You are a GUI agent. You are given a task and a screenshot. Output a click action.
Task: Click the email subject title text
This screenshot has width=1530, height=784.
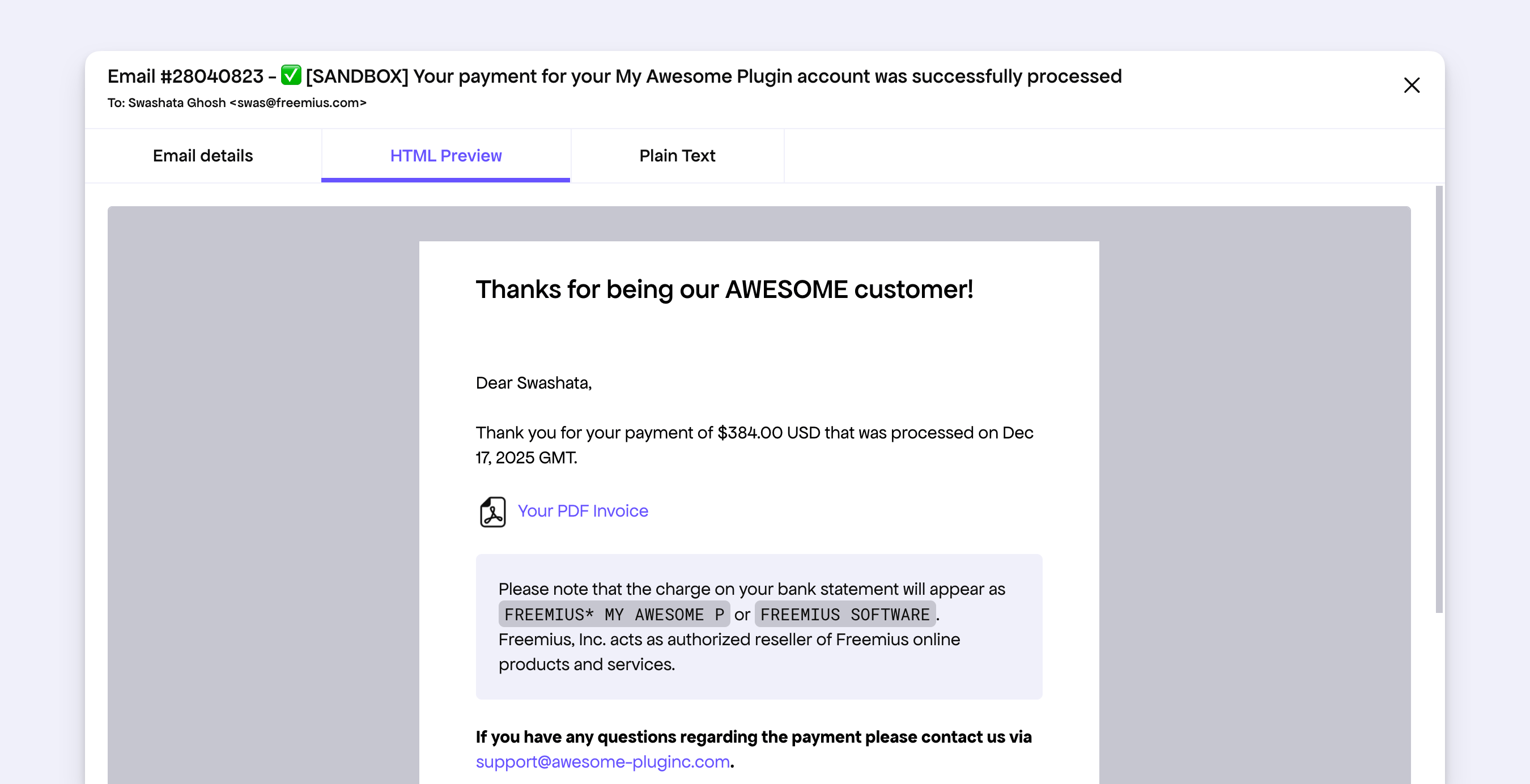coord(713,76)
